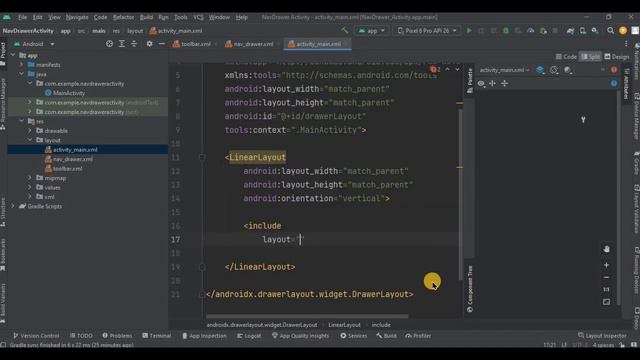Toggle the Component Tree side panel

coord(470,289)
